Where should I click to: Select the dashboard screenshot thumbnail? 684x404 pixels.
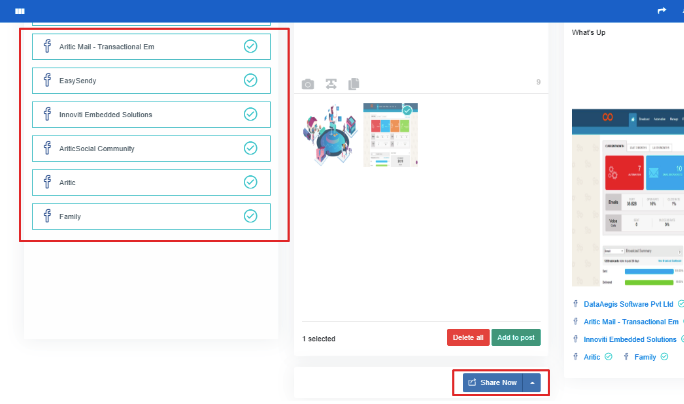pos(390,135)
